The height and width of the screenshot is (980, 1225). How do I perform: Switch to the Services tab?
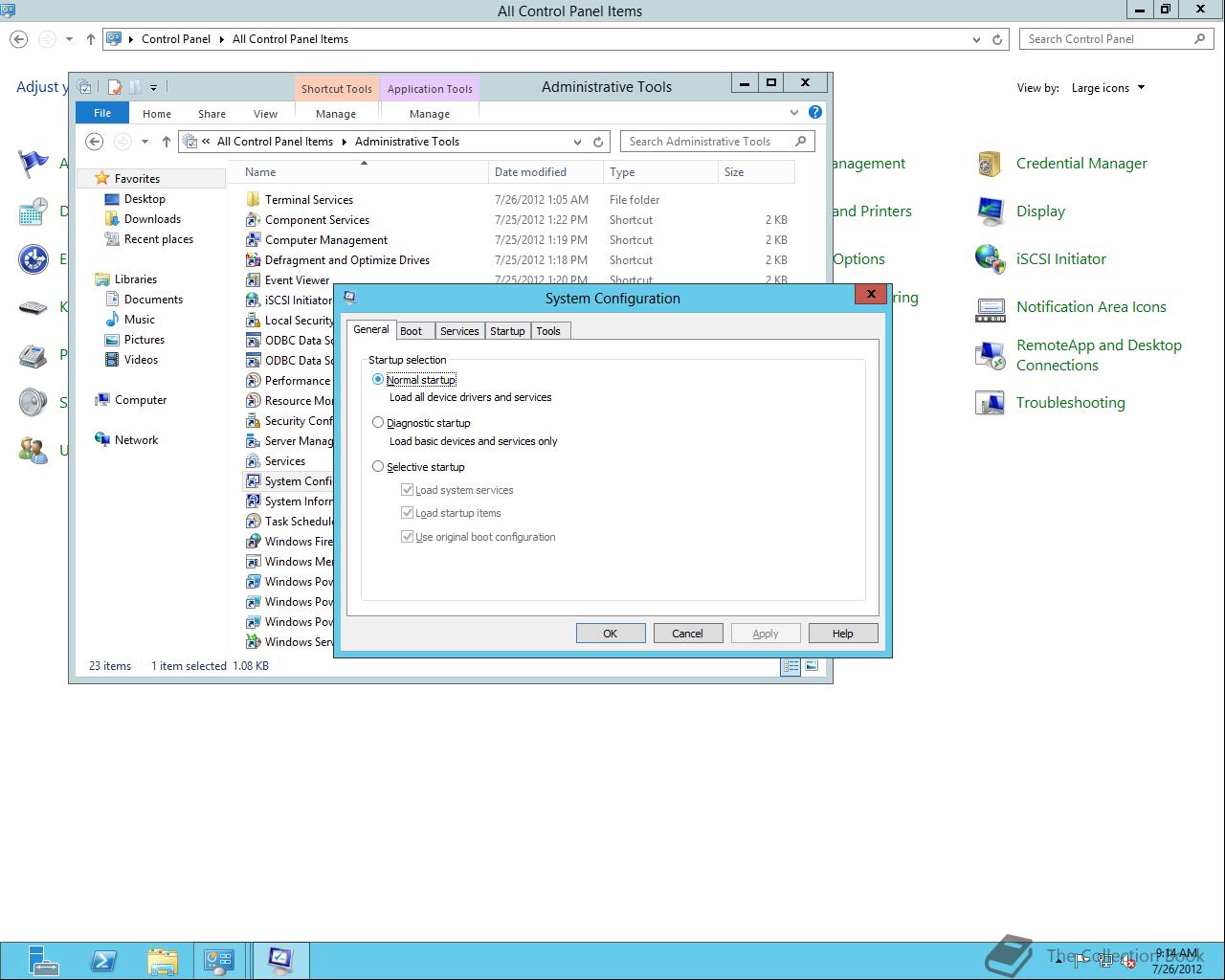[x=459, y=331]
